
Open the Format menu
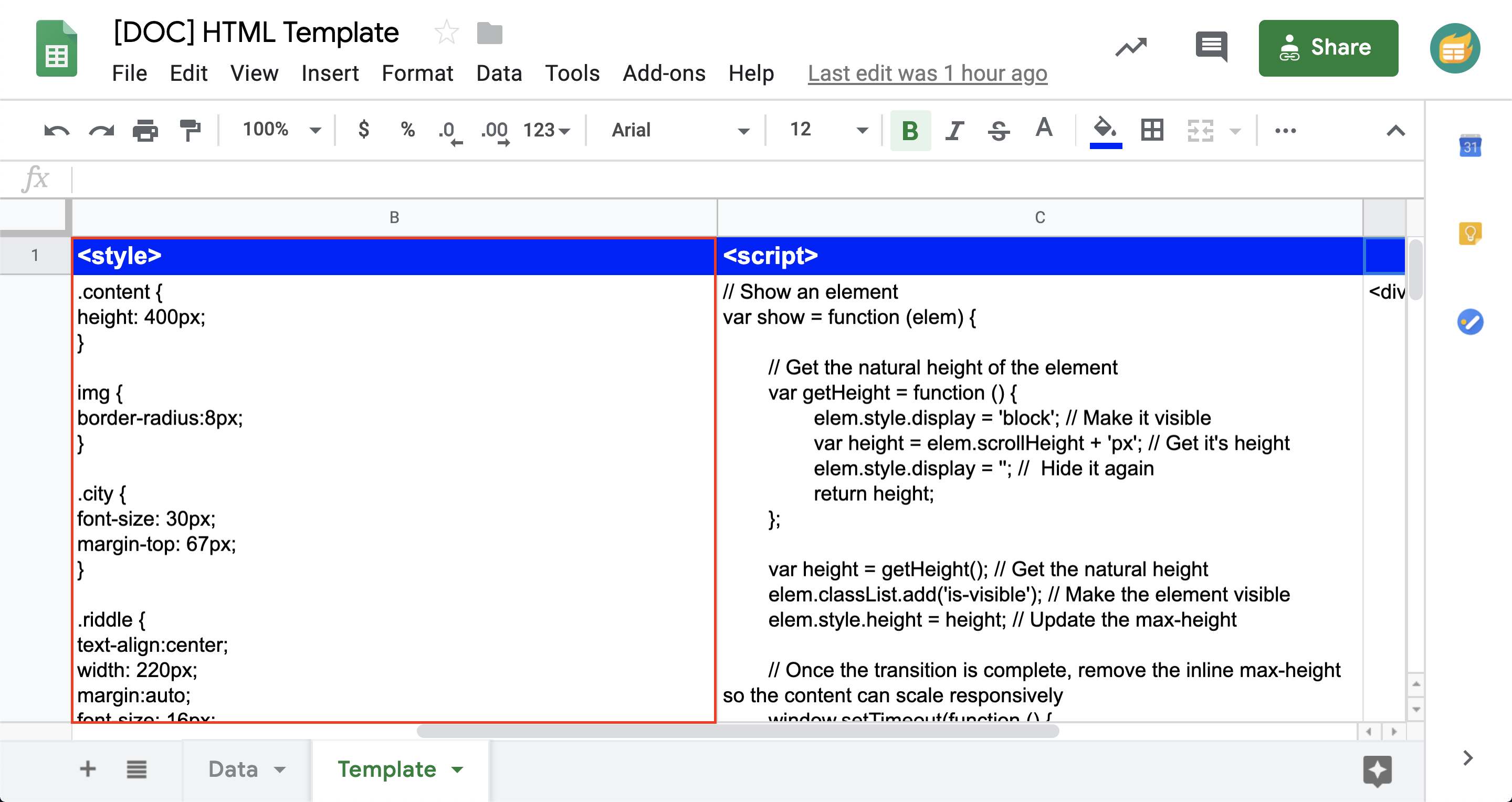(x=417, y=73)
